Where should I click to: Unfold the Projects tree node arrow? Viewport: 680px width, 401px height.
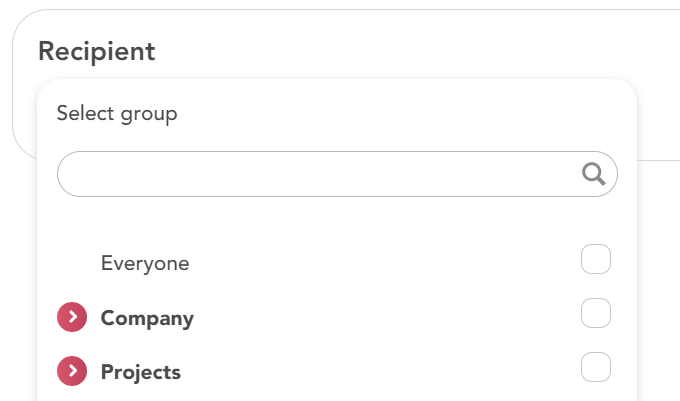(72, 372)
